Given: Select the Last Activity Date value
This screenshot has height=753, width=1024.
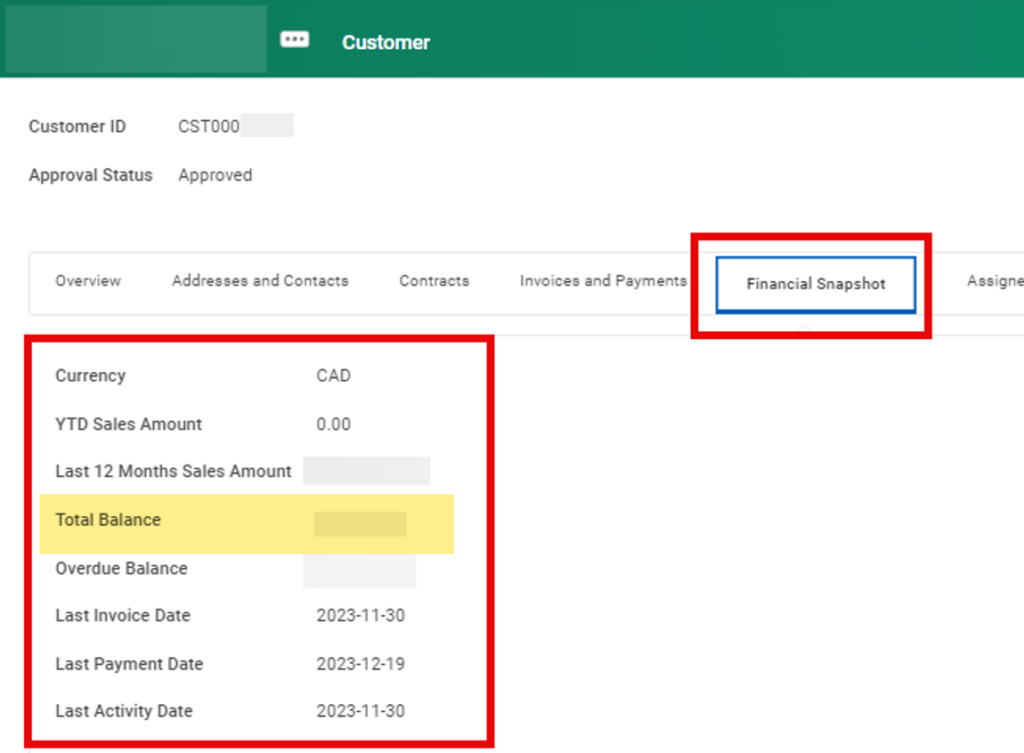Looking at the screenshot, I should pyautogui.click(x=360, y=711).
